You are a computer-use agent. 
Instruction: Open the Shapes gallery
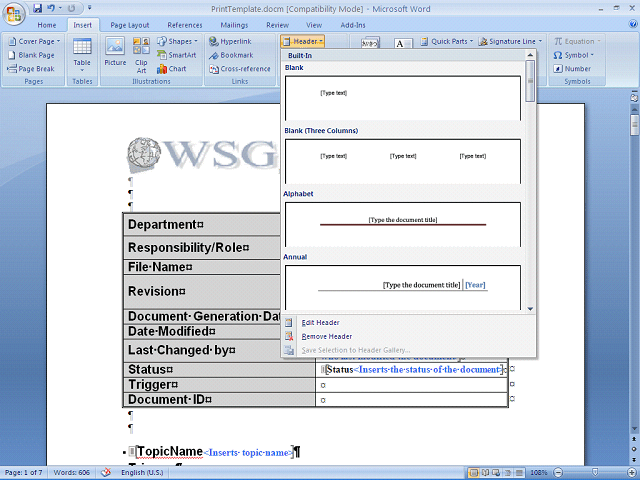[x=177, y=41]
